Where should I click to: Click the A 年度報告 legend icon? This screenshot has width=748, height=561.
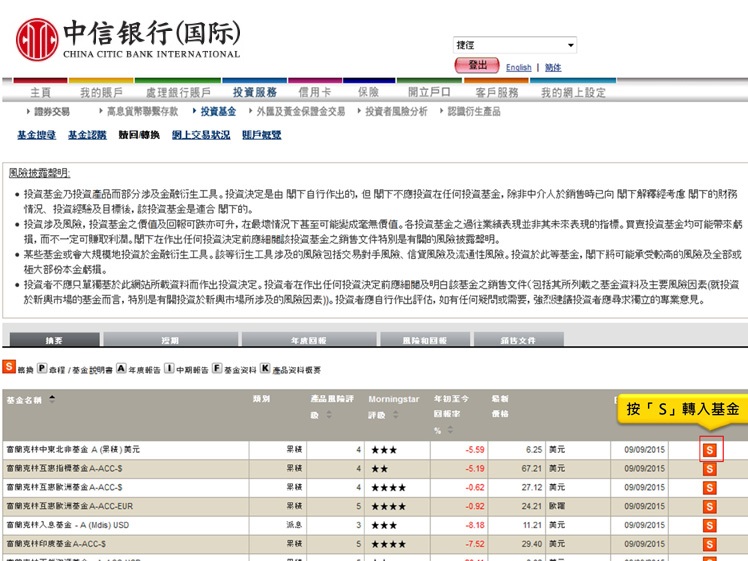(x=121, y=368)
